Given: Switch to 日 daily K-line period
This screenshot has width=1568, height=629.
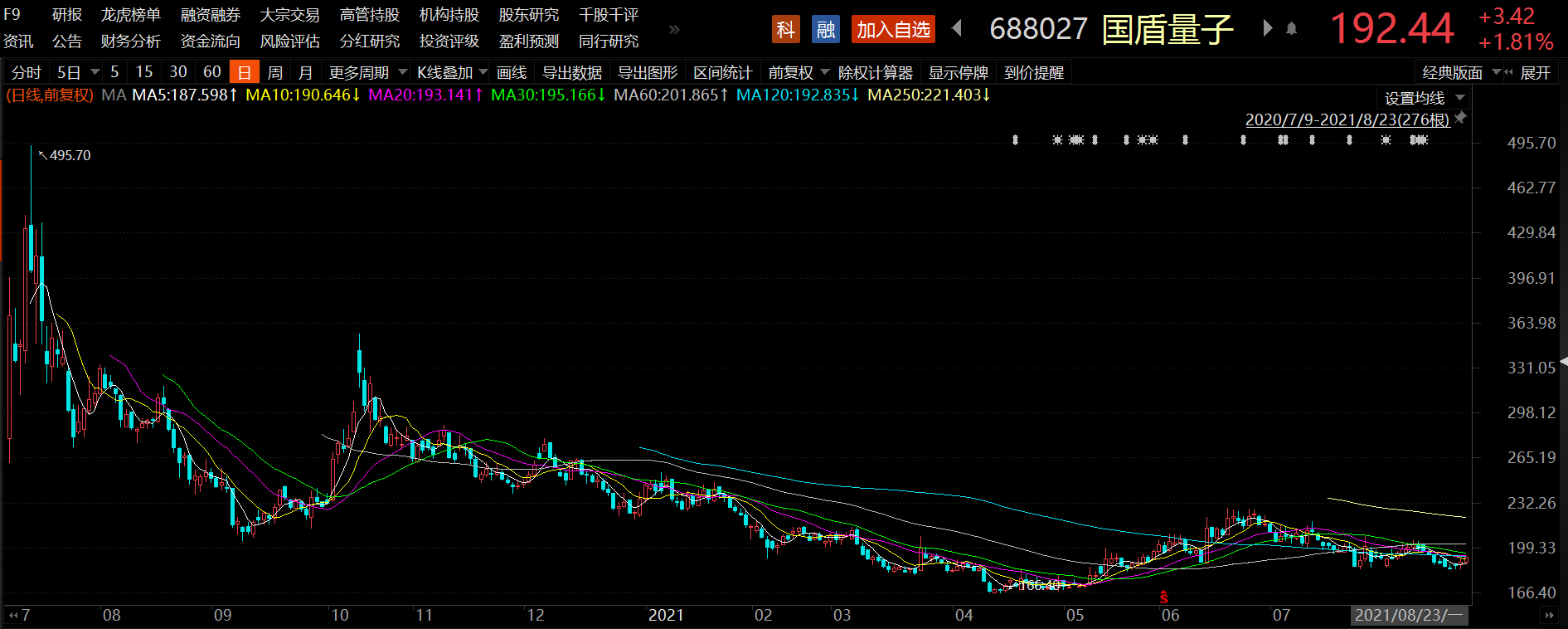Looking at the screenshot, I should click(245, 73).
